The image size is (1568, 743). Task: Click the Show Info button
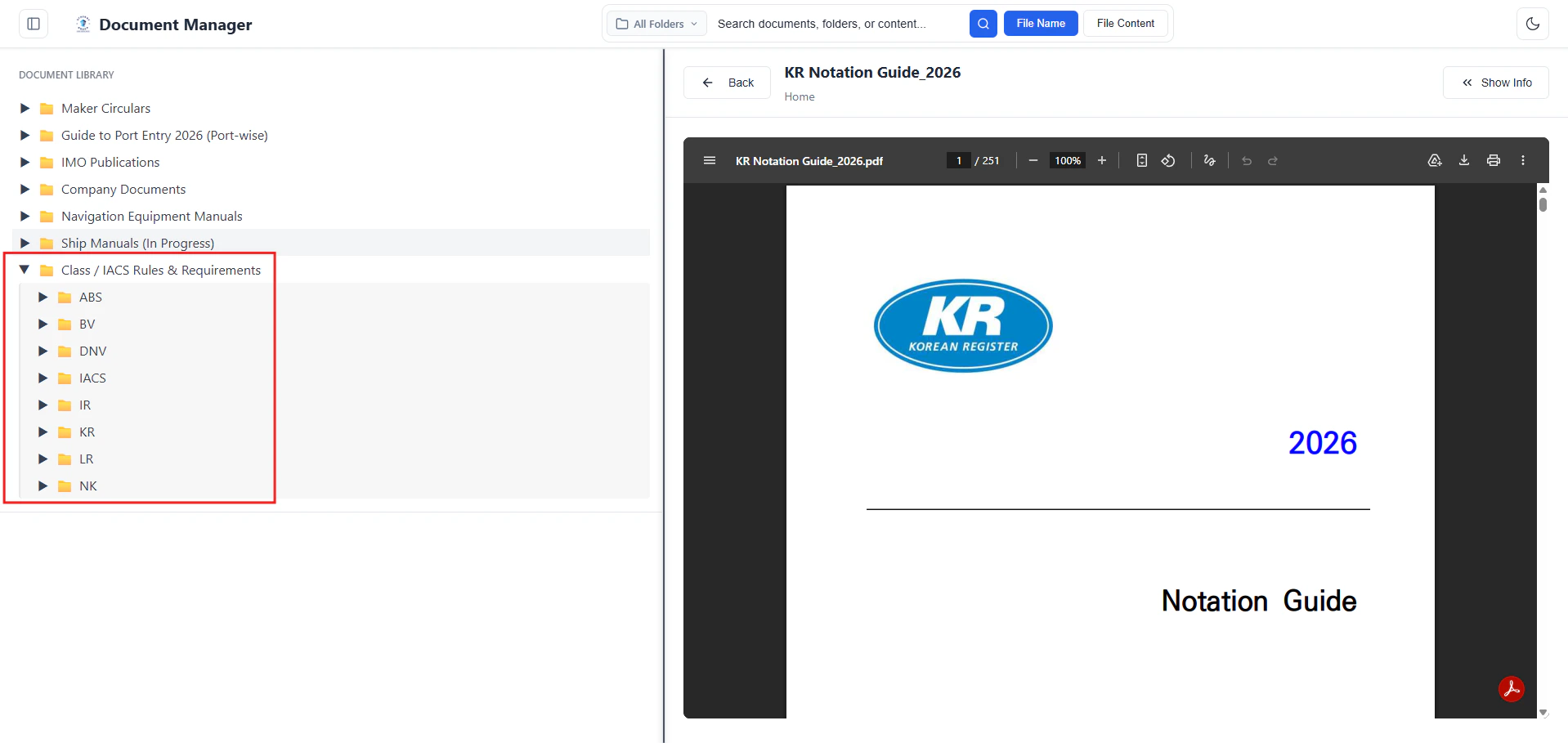1496,83
